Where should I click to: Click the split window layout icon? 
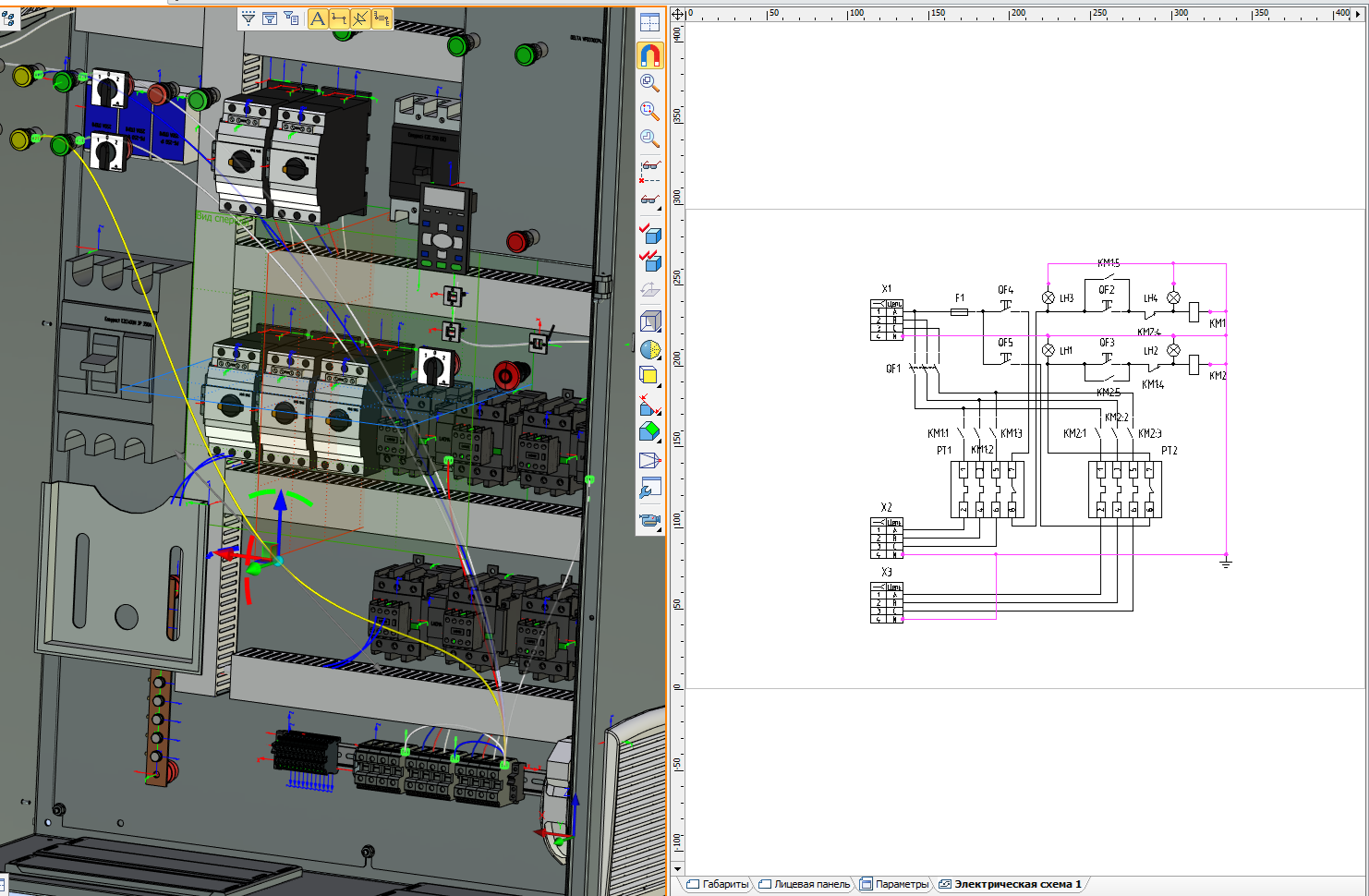pyautogui.click(x=650, y=23)
